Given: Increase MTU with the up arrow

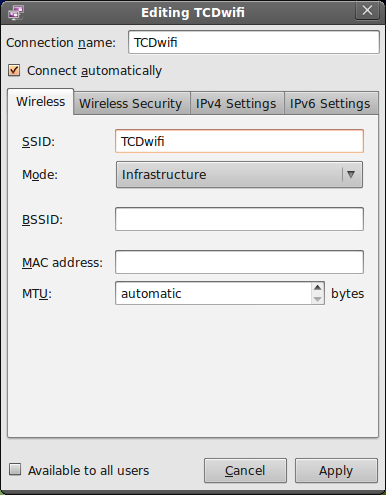Looking at the screenshot, I should 318,287.
